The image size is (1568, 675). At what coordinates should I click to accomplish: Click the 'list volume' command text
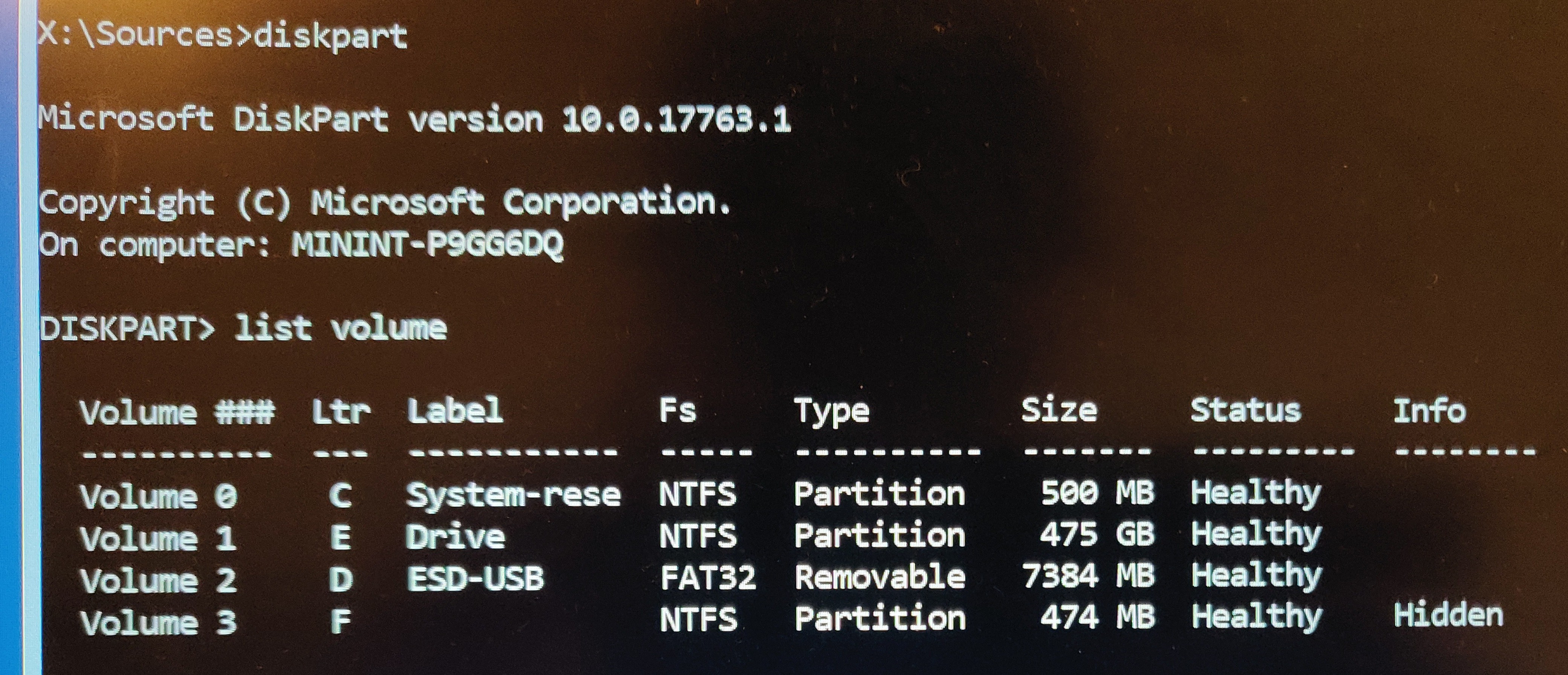[341, 328]
